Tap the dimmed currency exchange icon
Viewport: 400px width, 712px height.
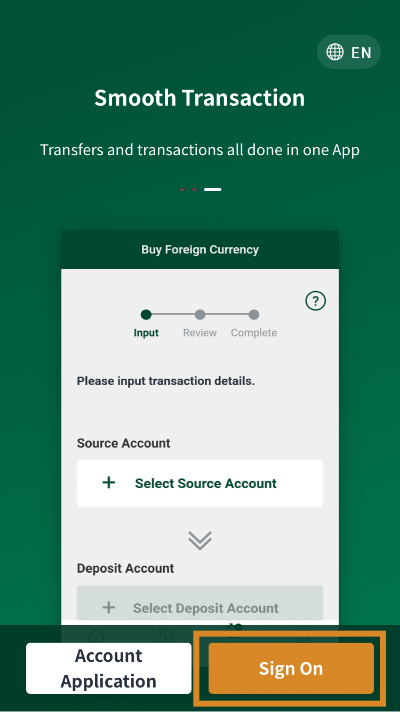click(164, 636)
